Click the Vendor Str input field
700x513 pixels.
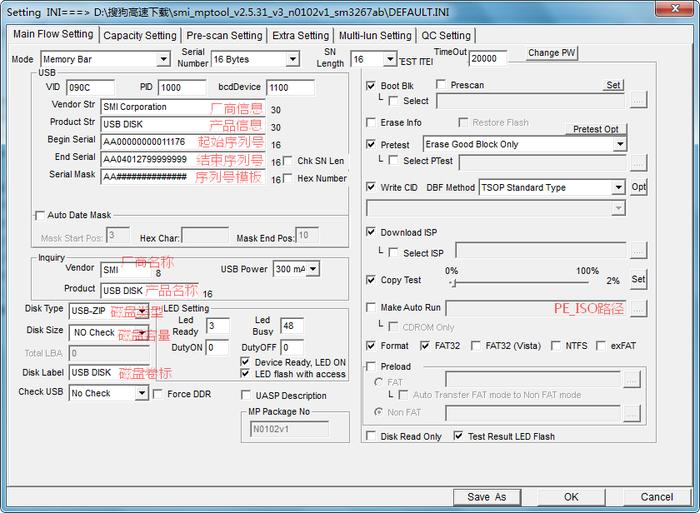183,107
